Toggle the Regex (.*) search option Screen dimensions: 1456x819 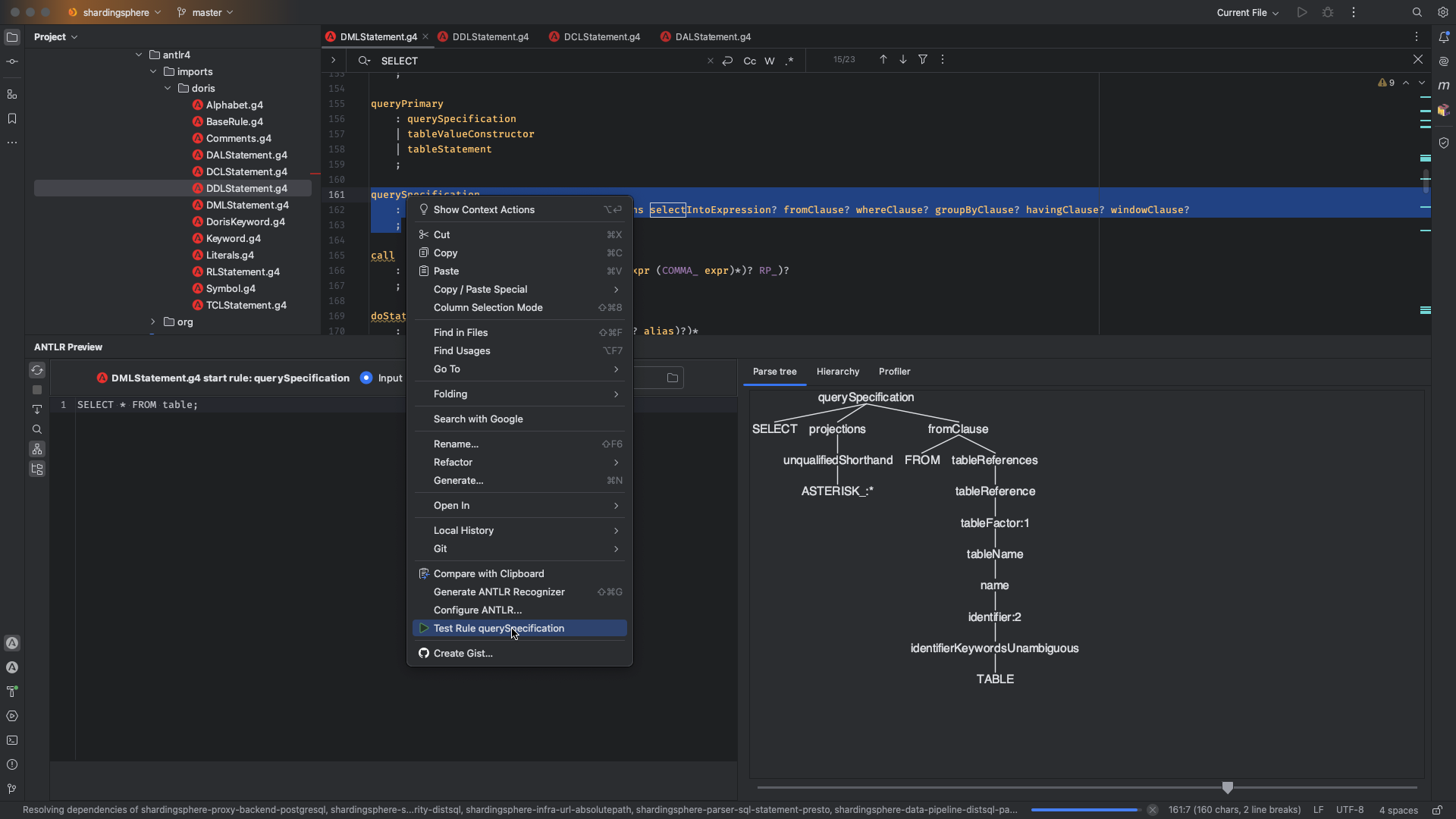(789, 61)
